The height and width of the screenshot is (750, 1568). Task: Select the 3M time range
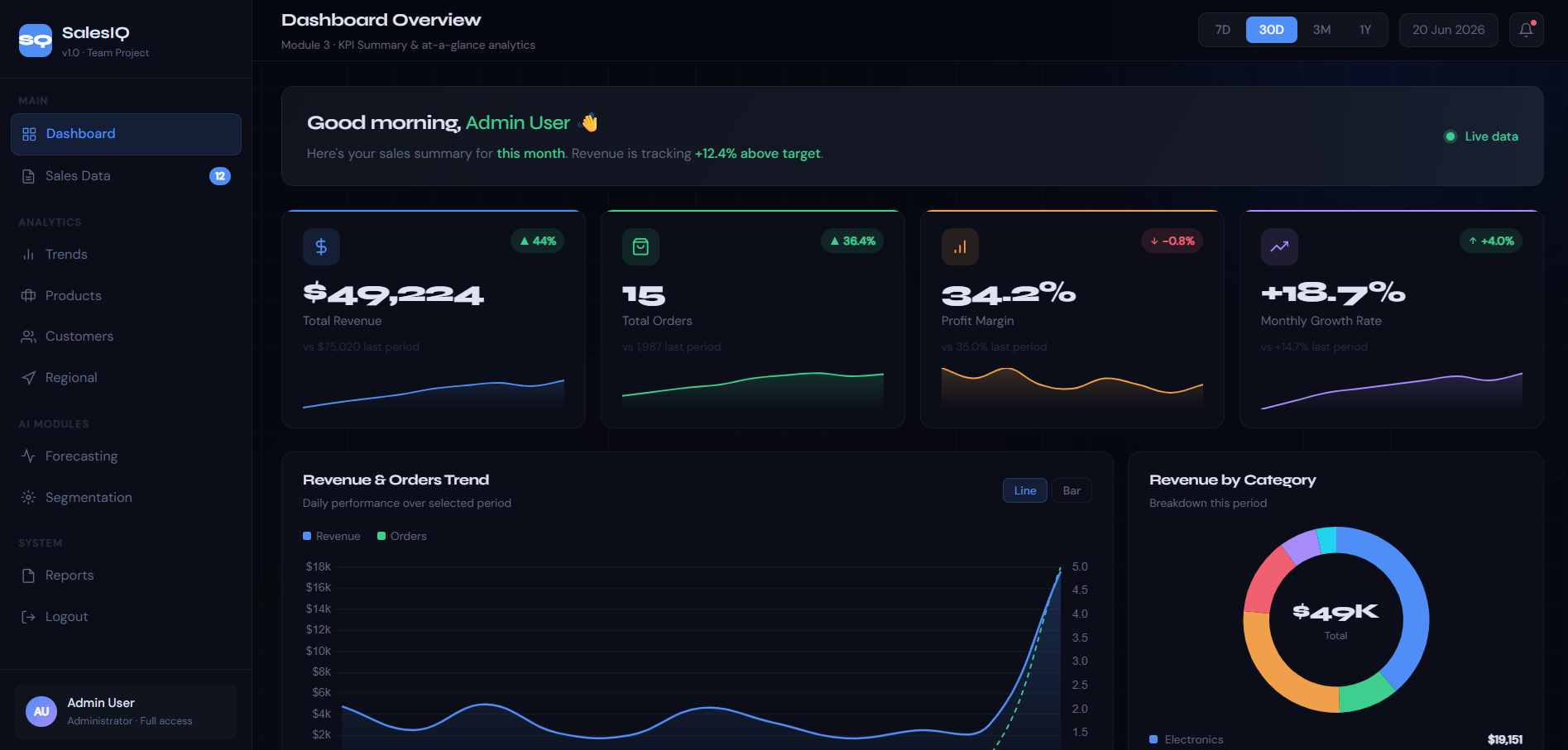point(1321,30)
